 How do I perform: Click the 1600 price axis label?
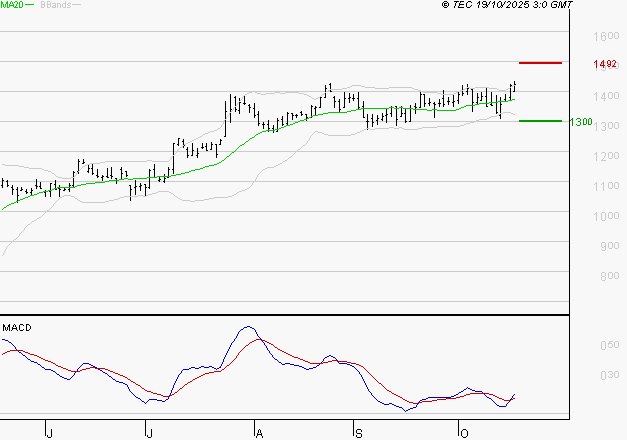point(606,36)
